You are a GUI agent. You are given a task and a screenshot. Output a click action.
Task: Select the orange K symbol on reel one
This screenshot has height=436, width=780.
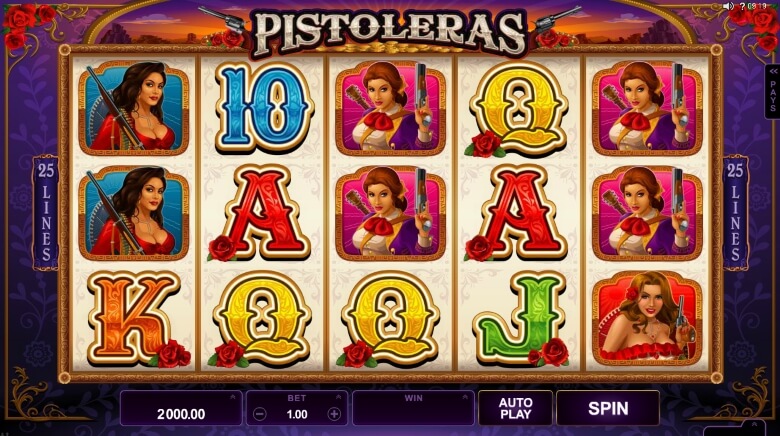[134, 319]
